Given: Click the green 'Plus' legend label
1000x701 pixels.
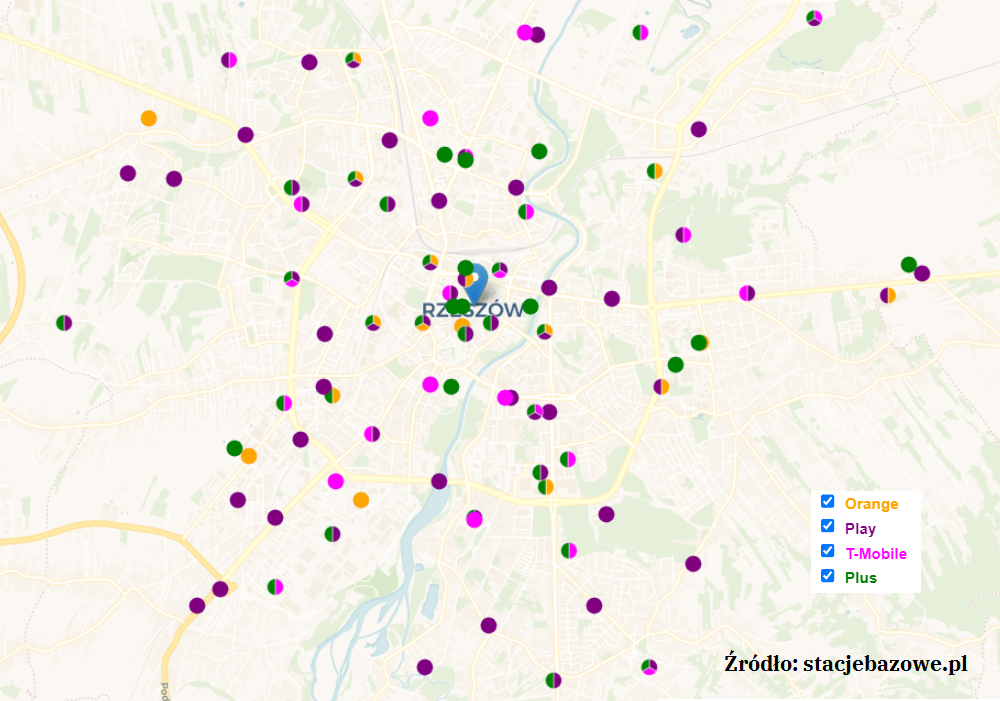Looking at the screenshot, I should tap(860, 578).
